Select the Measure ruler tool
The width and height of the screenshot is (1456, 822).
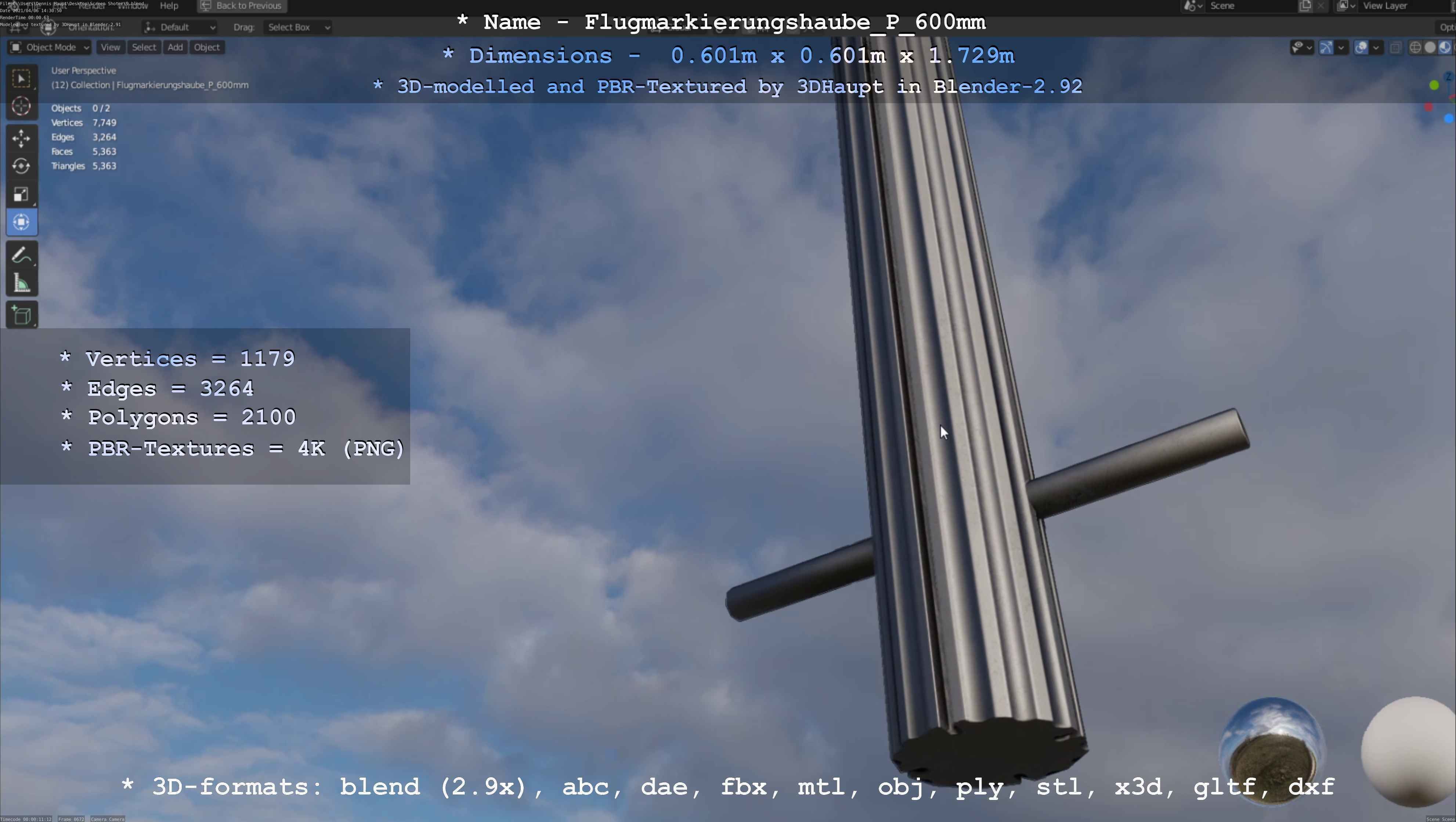[x=21, y=283]
